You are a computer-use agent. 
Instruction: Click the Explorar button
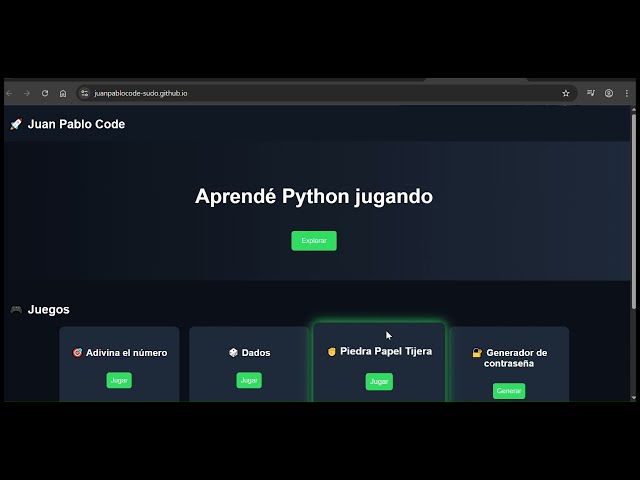point(314,241)
